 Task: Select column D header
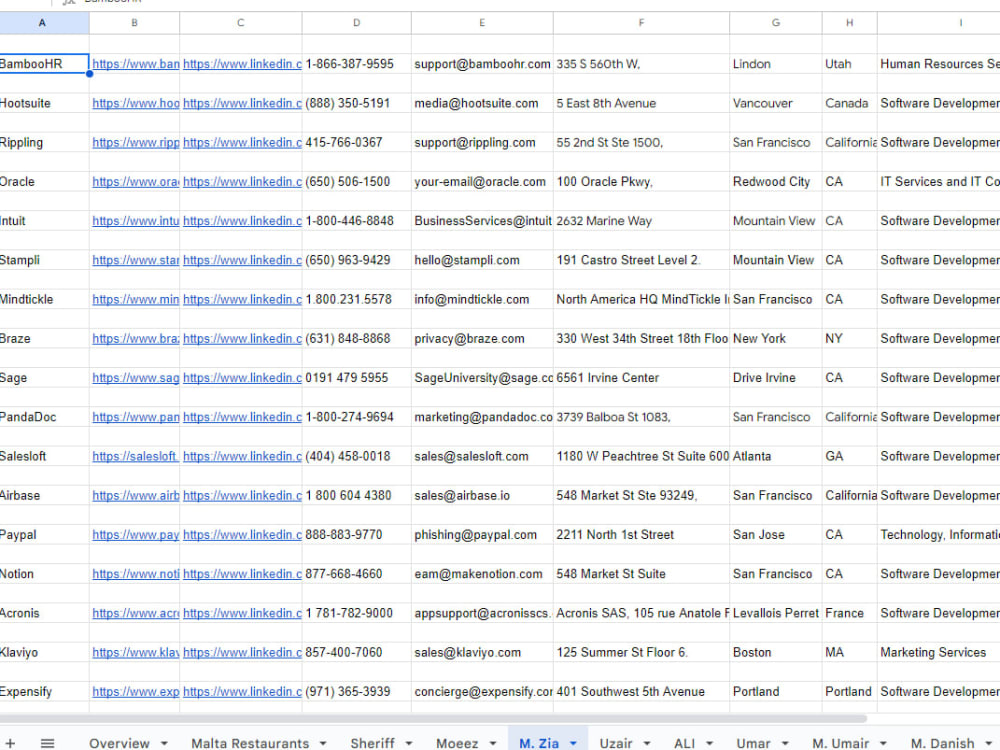pos(357,23)
